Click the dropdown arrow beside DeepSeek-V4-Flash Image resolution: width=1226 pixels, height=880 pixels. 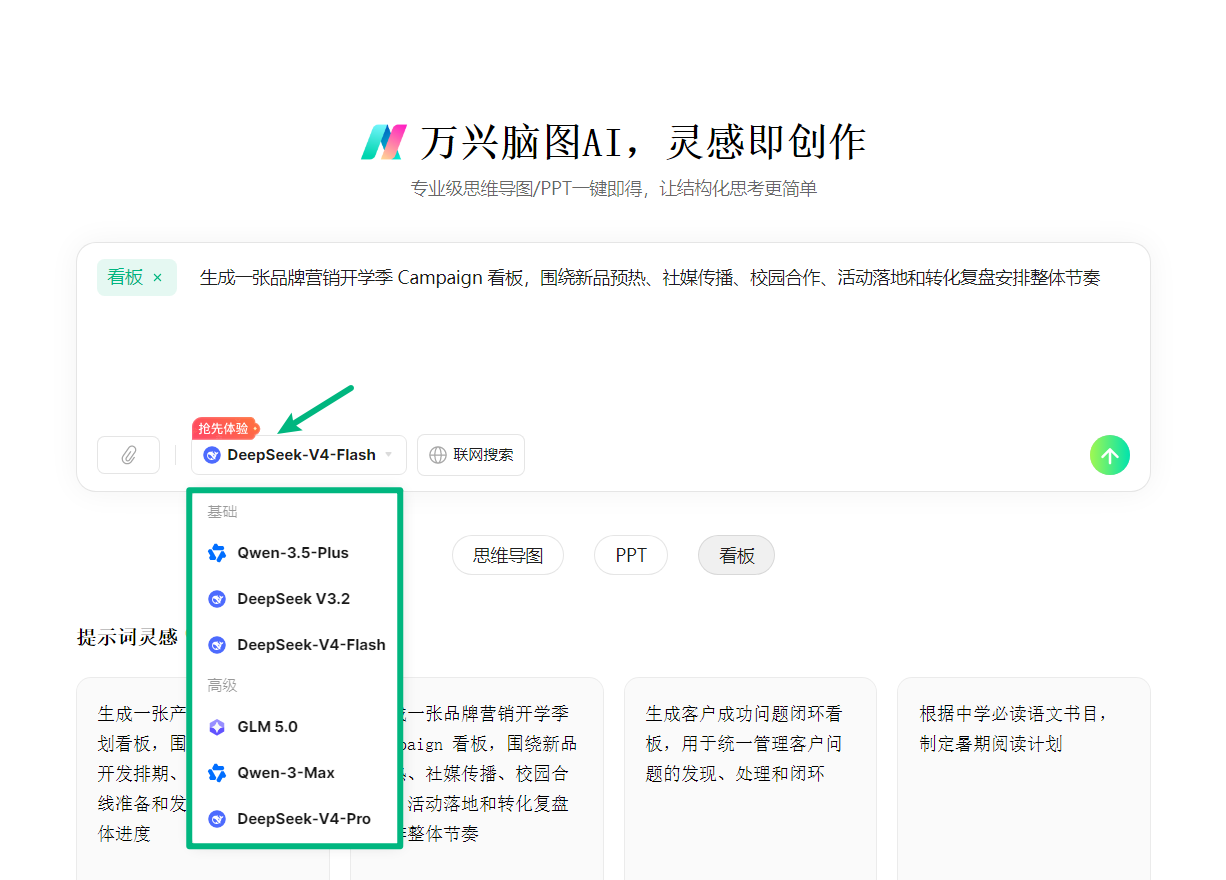[388, 455]
